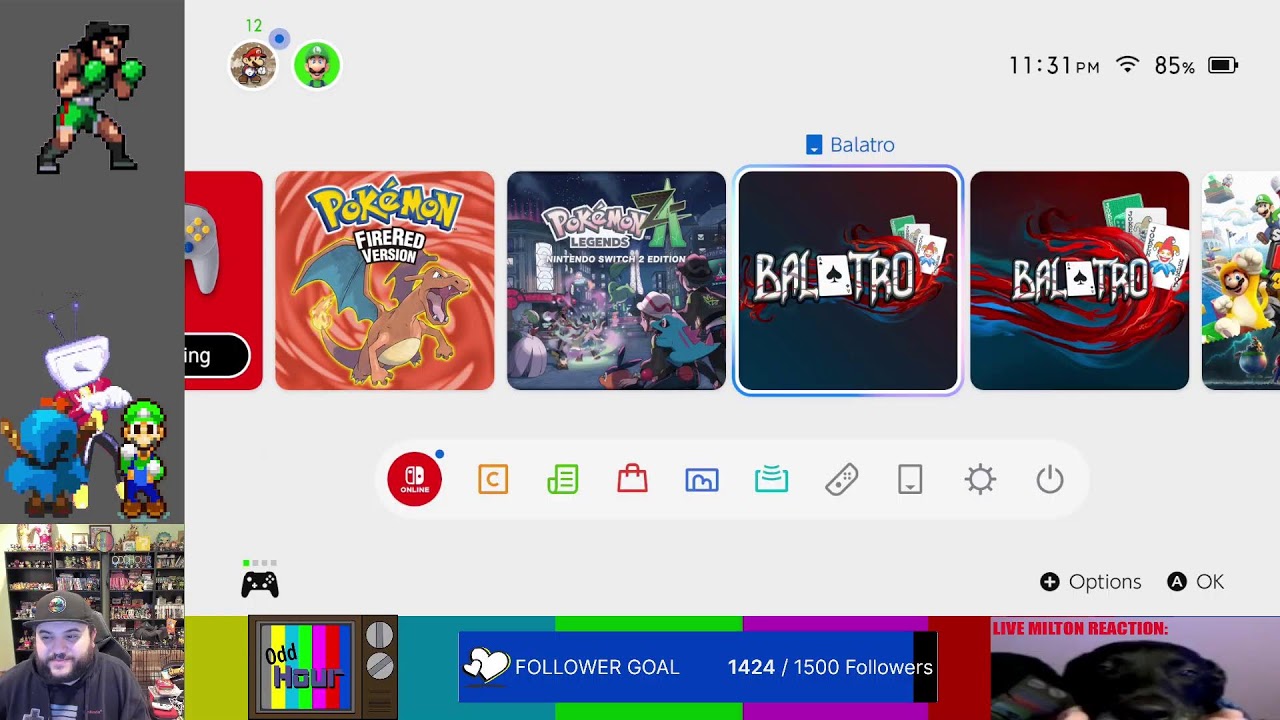
Task: Select the Sleep Mode power icon
Action: (x=1050, y=479)
